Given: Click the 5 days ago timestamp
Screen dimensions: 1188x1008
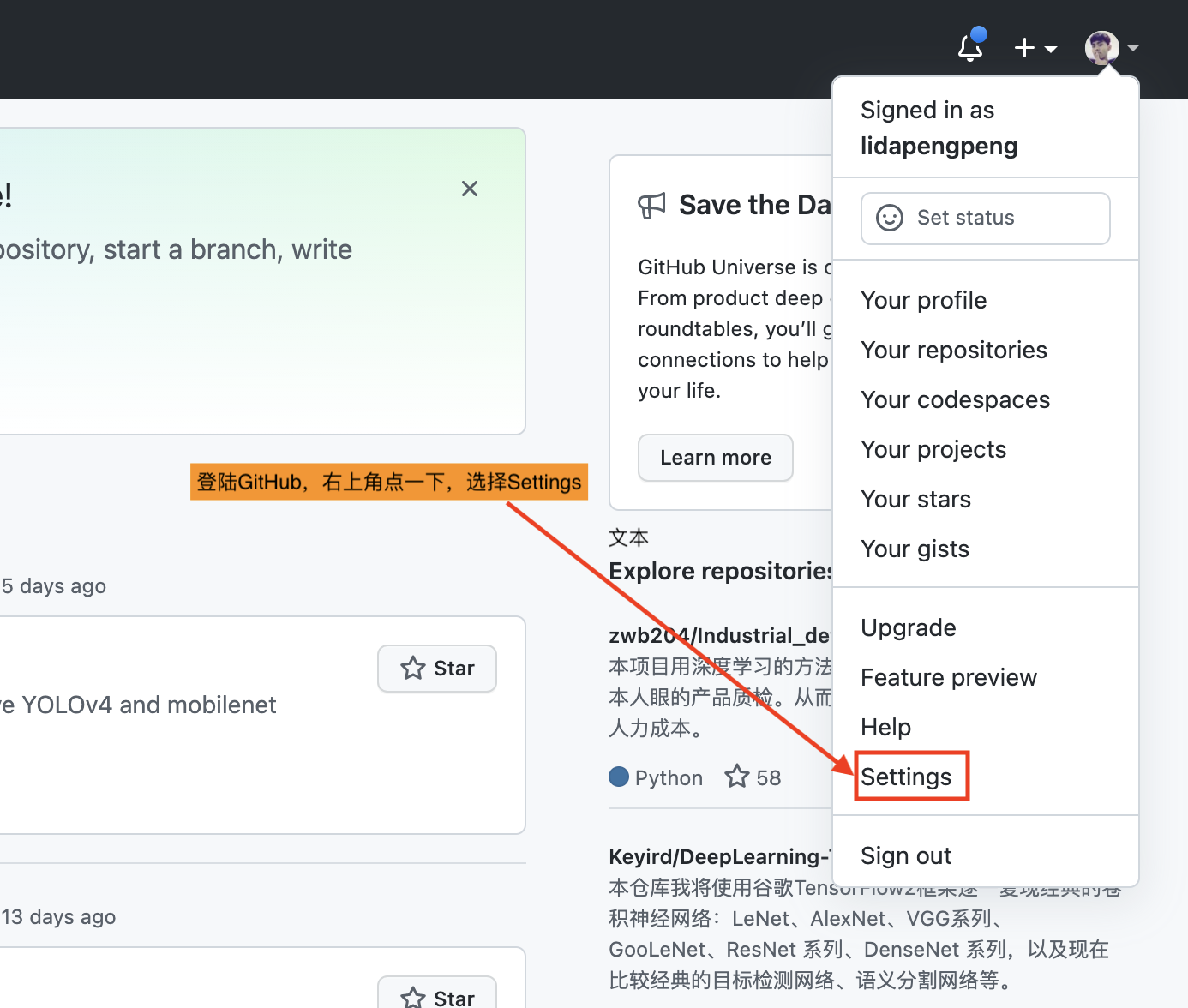Looking at the screenshot, I should (x=54, y=586).
